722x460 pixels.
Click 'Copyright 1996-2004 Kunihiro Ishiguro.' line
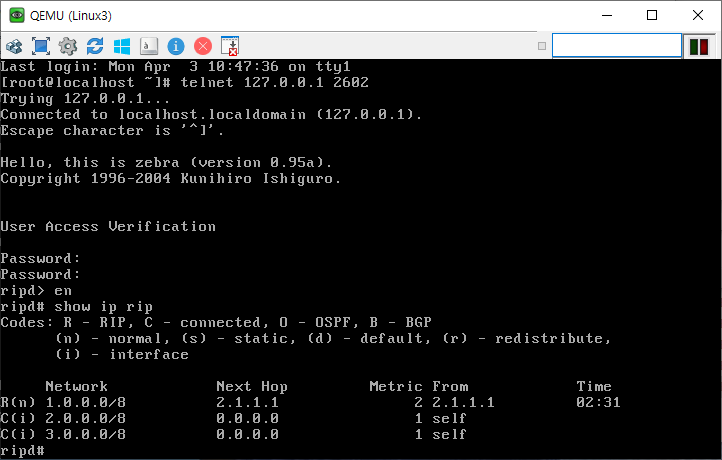(x=171, y=179)
